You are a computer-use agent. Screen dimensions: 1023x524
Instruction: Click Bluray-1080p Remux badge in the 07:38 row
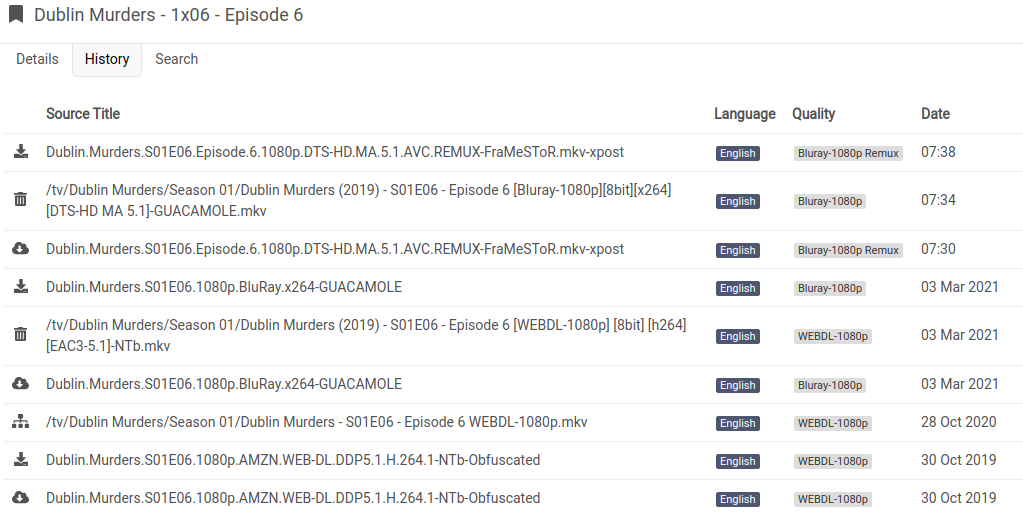(848, 154)
